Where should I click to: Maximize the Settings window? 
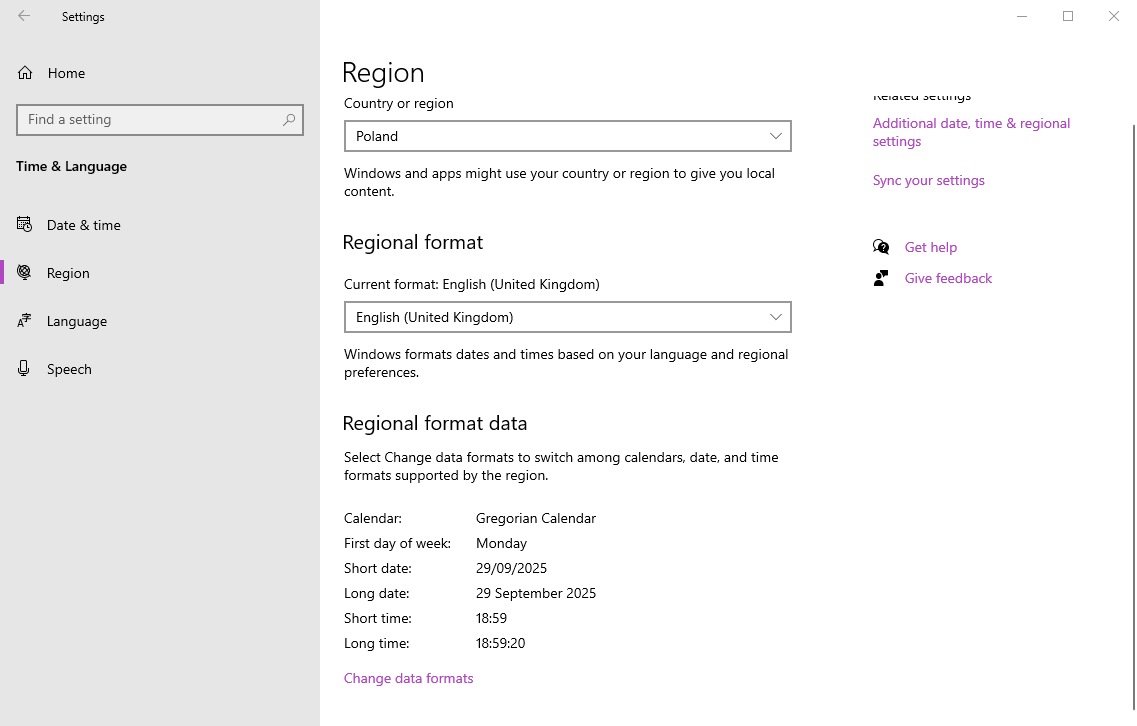click(1068, 16)
